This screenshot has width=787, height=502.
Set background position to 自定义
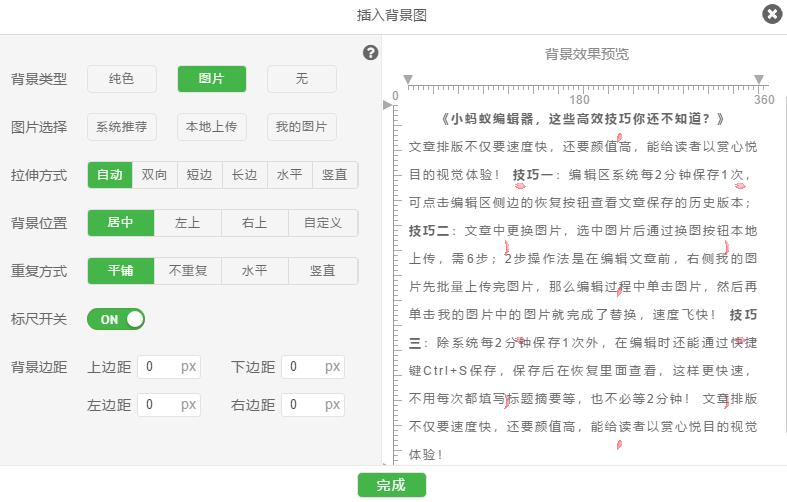(x=323, y=223)
